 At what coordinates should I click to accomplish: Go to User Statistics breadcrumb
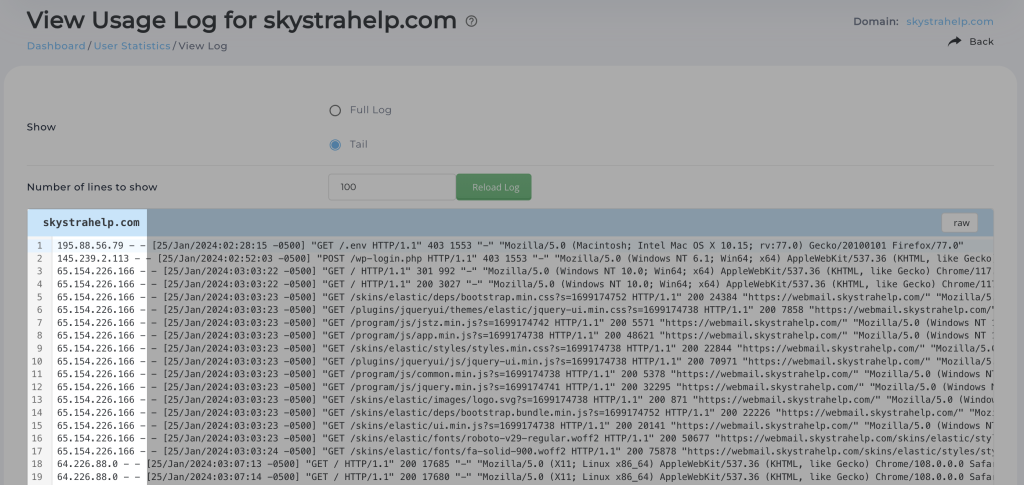coord(132,46)
